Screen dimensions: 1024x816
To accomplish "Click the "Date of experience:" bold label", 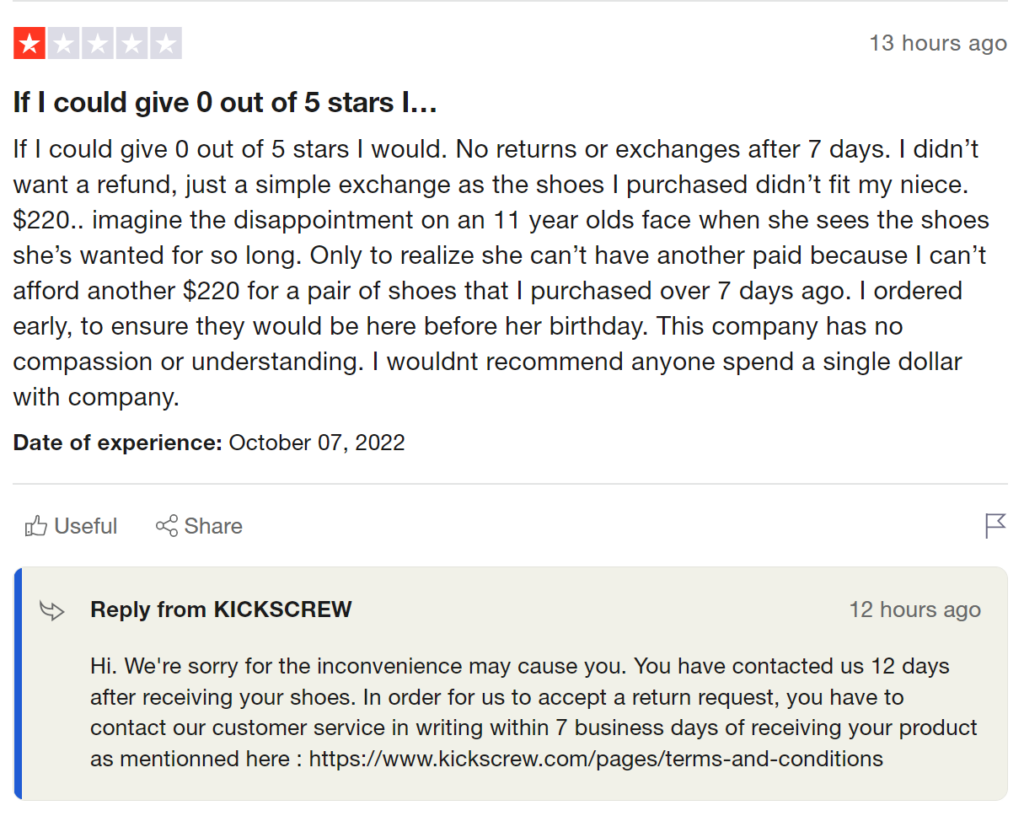I will pyautogui.click(x=118, y=443).
